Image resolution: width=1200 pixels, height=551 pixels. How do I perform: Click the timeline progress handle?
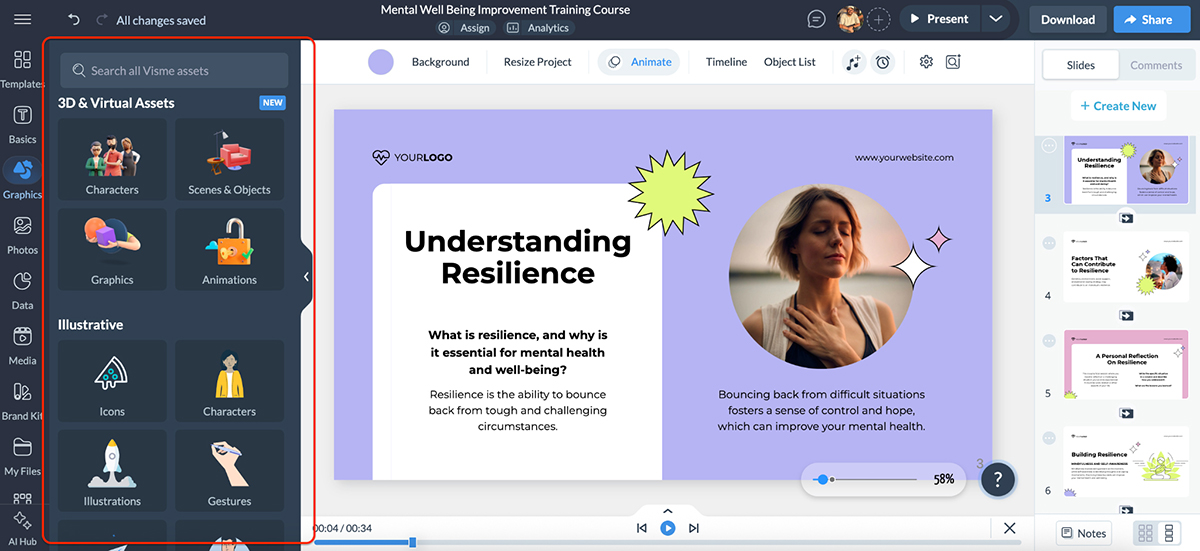click(412, 542)
